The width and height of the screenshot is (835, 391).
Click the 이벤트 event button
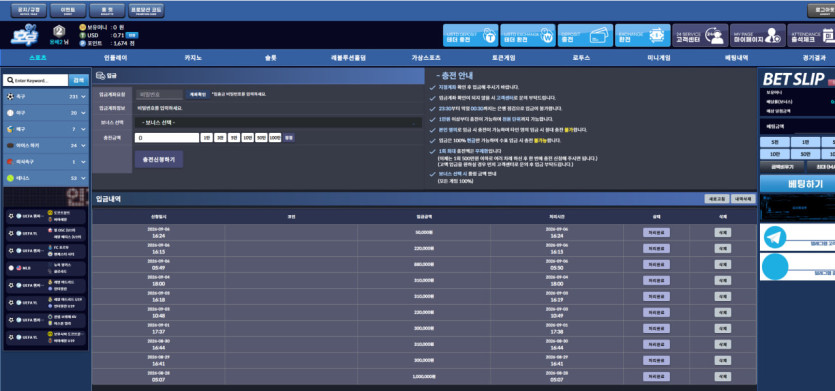(68, 11)
